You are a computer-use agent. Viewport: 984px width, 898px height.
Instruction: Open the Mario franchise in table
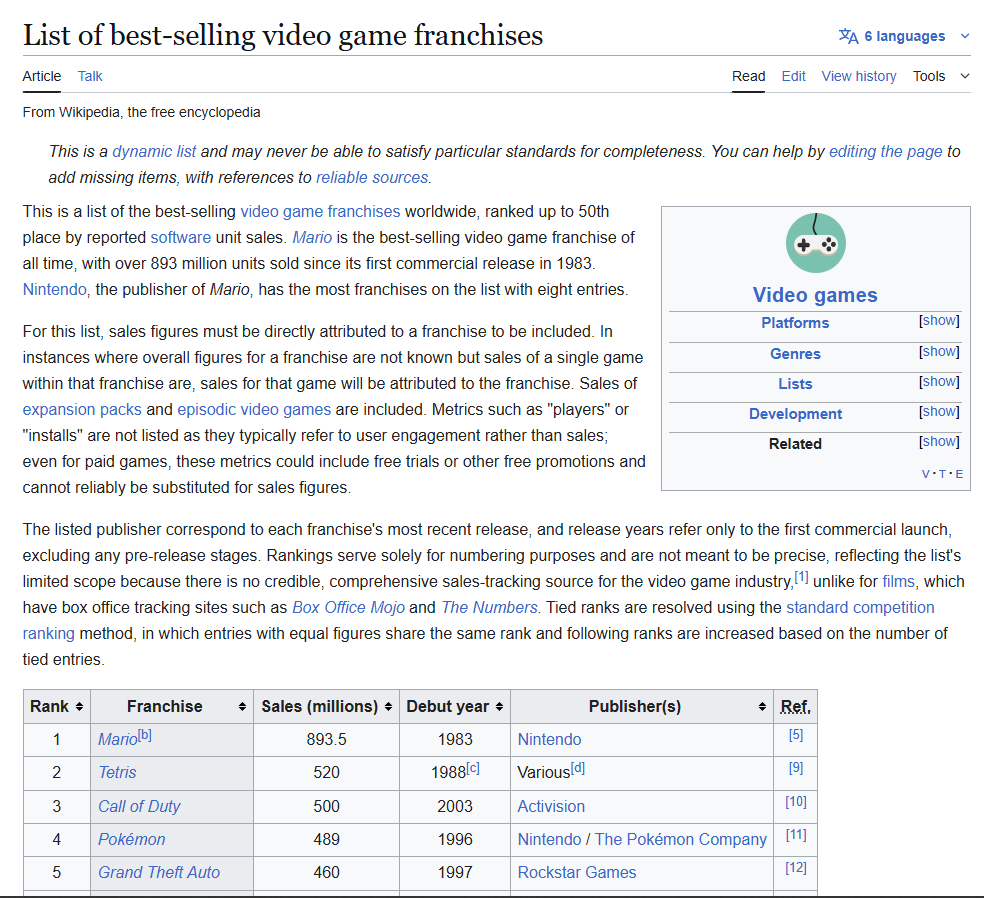coord(117,740)
